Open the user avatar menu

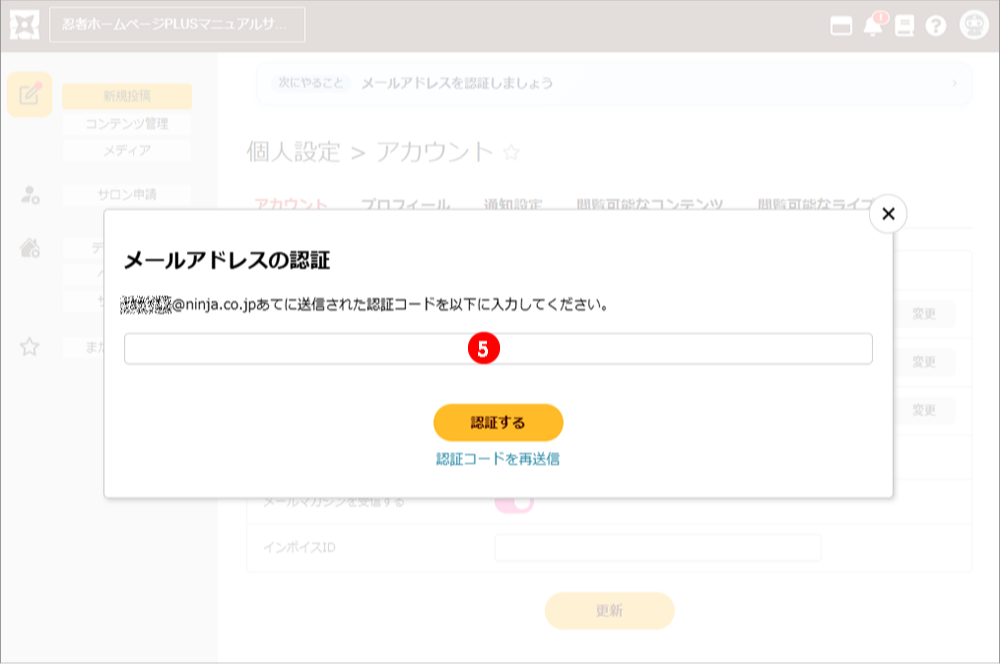tap(974, 26)
